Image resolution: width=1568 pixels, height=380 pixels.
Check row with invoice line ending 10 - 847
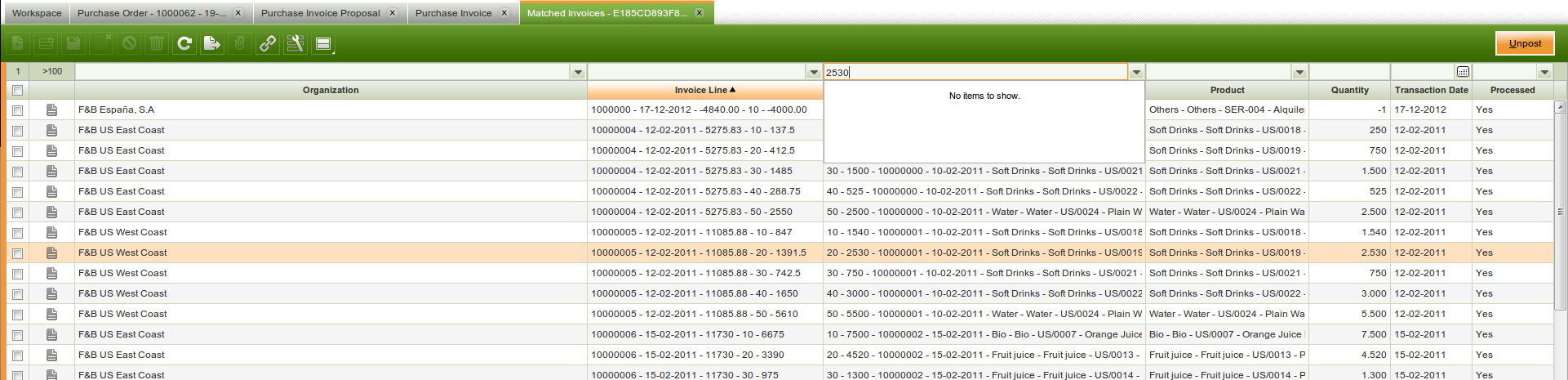pyautogui.click(x=17, y=233)
